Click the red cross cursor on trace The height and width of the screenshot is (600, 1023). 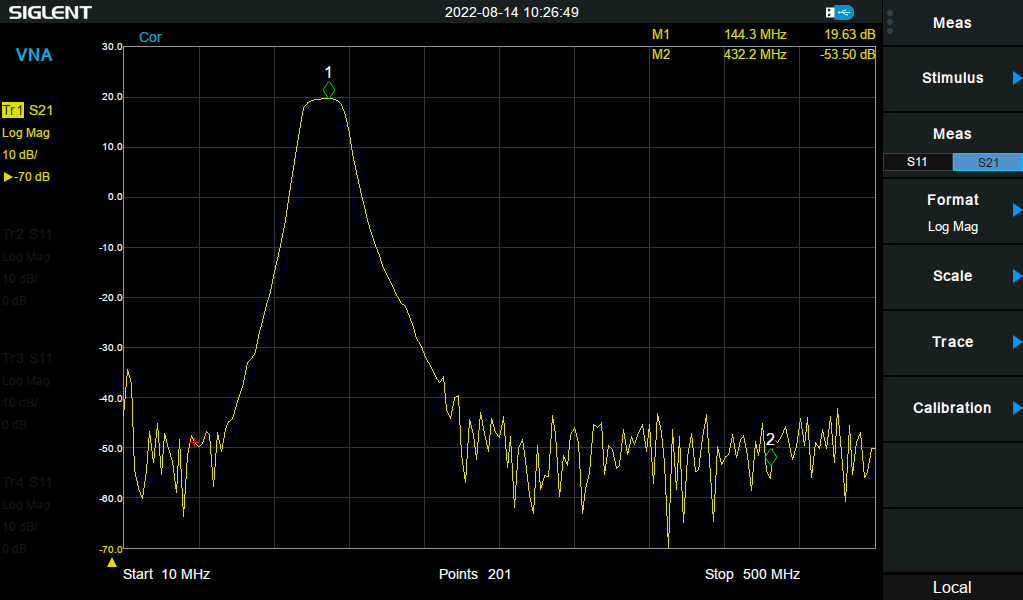click(x=194, y=442)
